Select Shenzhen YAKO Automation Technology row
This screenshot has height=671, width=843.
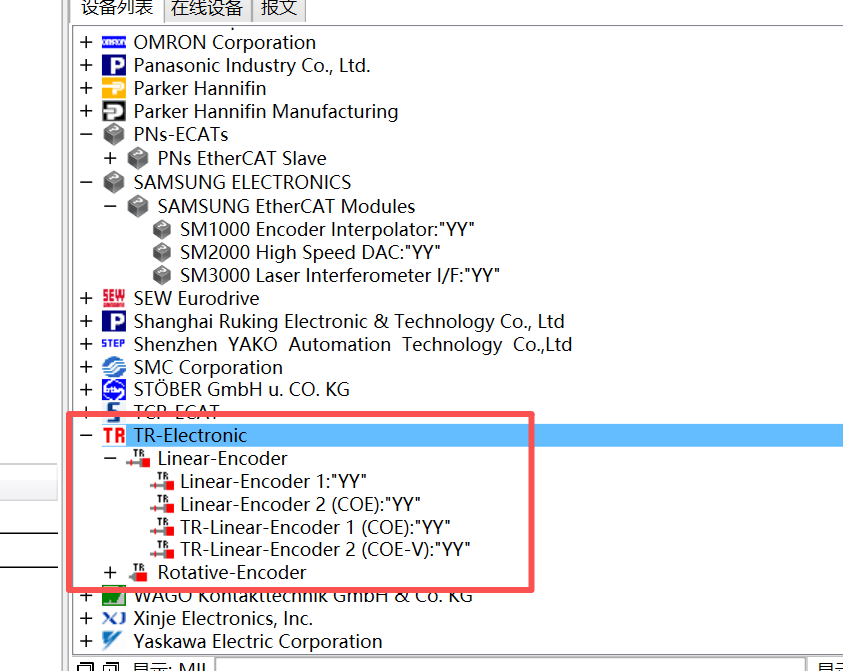click(x=353, y=344)
